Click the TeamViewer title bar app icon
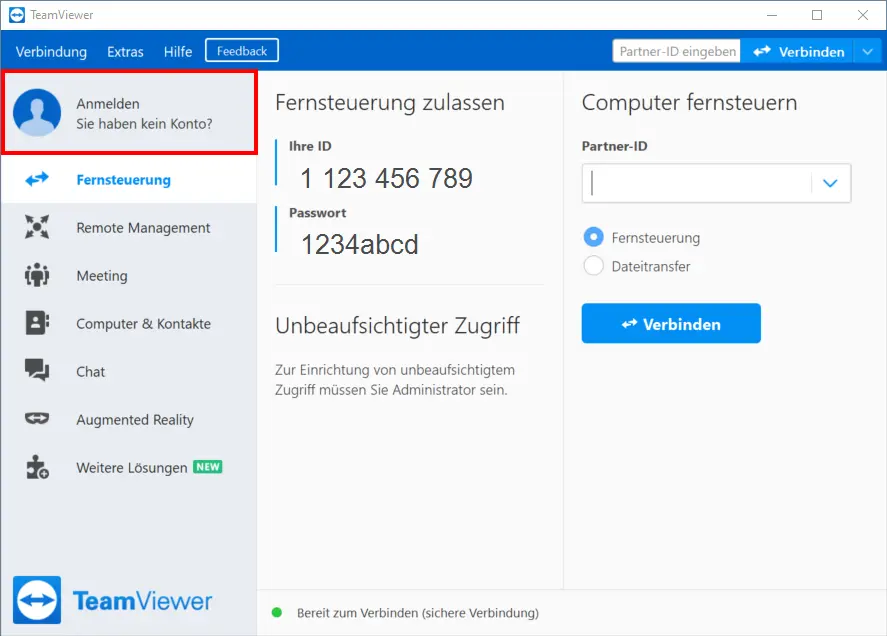The height and width of the screenshot is (636, 887). (17, 15)
